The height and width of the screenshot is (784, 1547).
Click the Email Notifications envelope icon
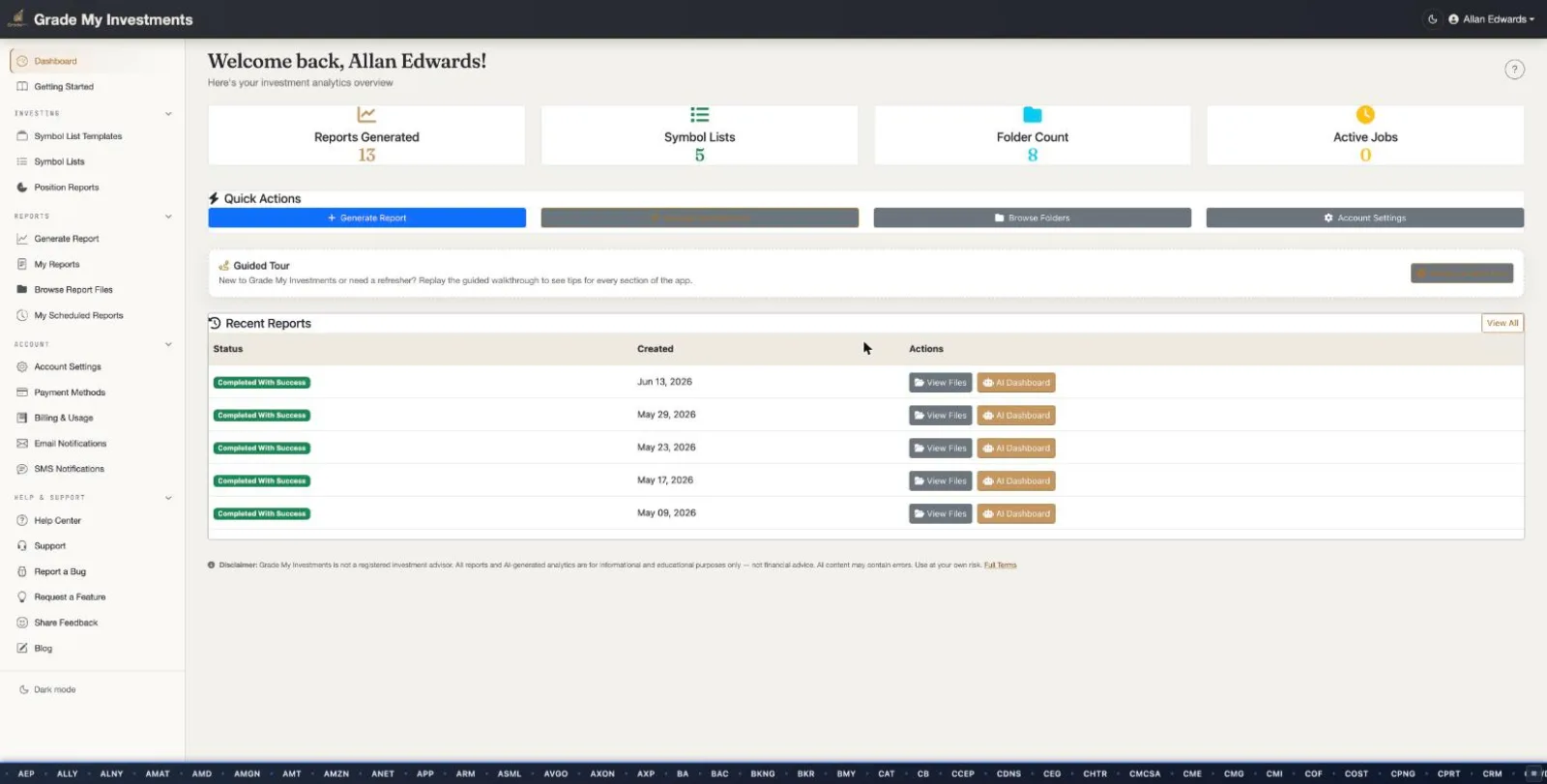click(x=22, y=444)
